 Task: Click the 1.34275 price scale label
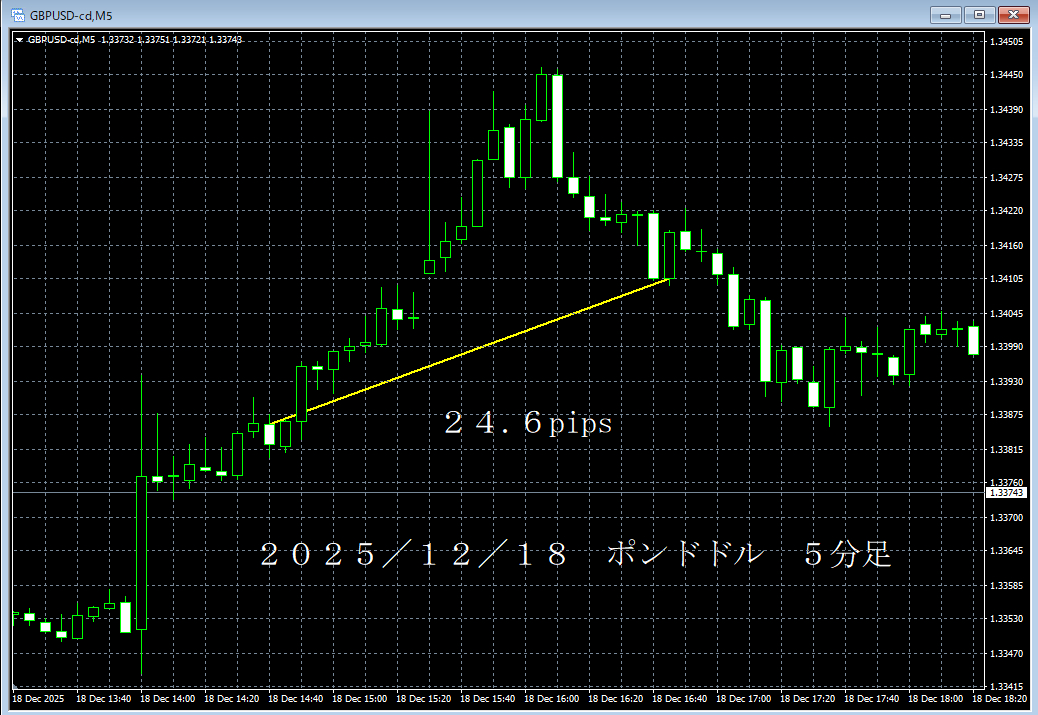1006,178
